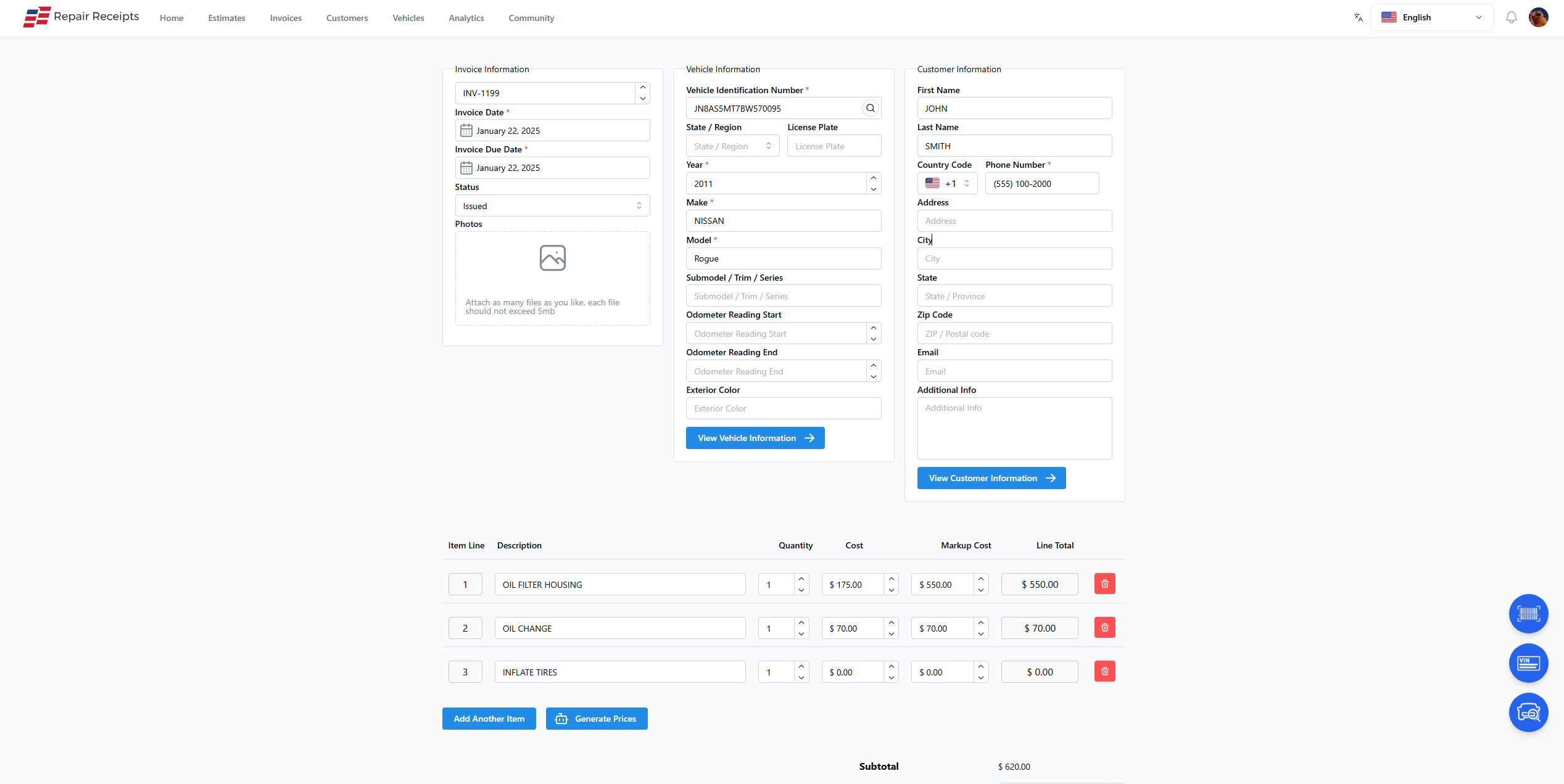This screenshot has height=784, width=1564.
Task: Click the Subtotal amount $ 620.00
Action: 1014,767
